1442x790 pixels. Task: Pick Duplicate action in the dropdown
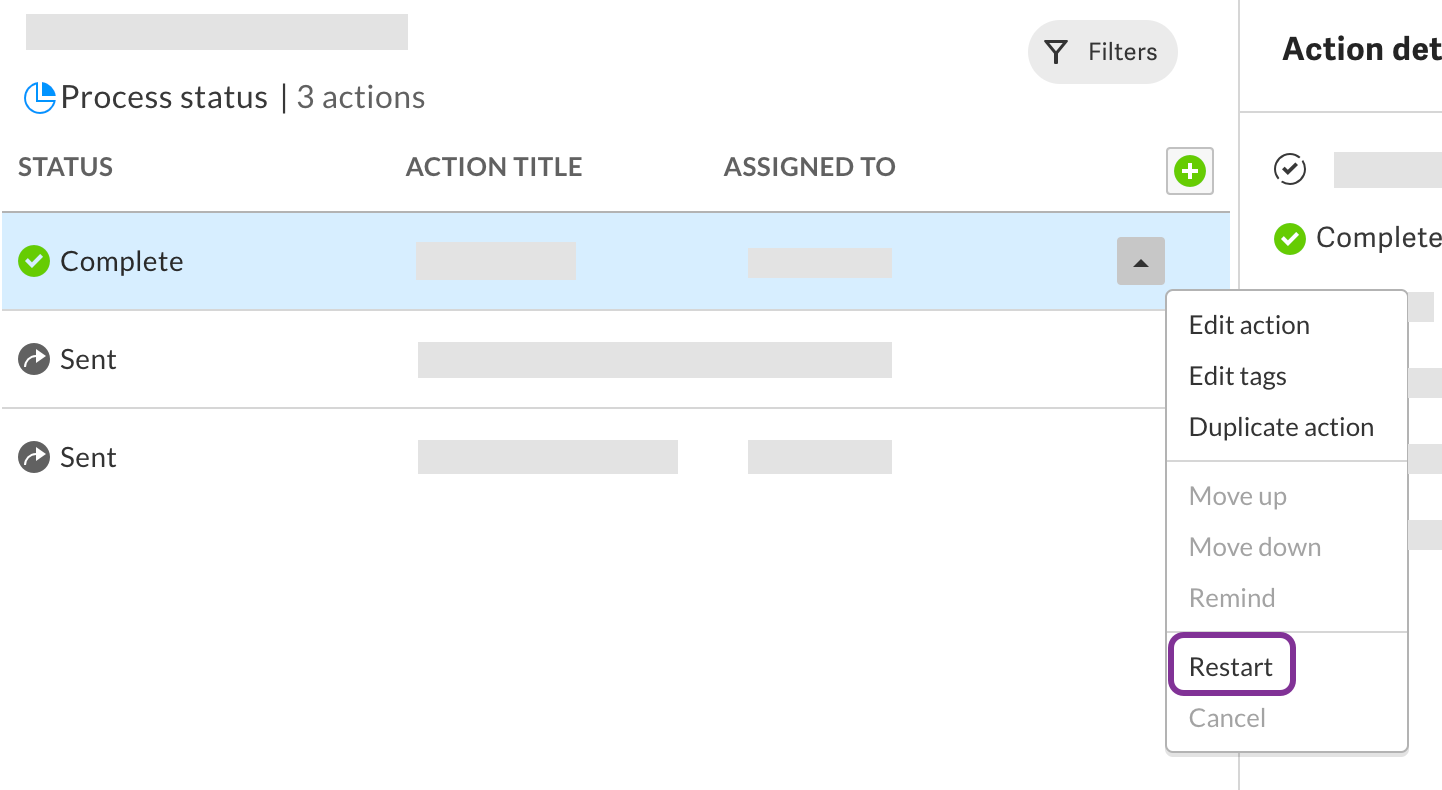click(x=1281, y=427)
